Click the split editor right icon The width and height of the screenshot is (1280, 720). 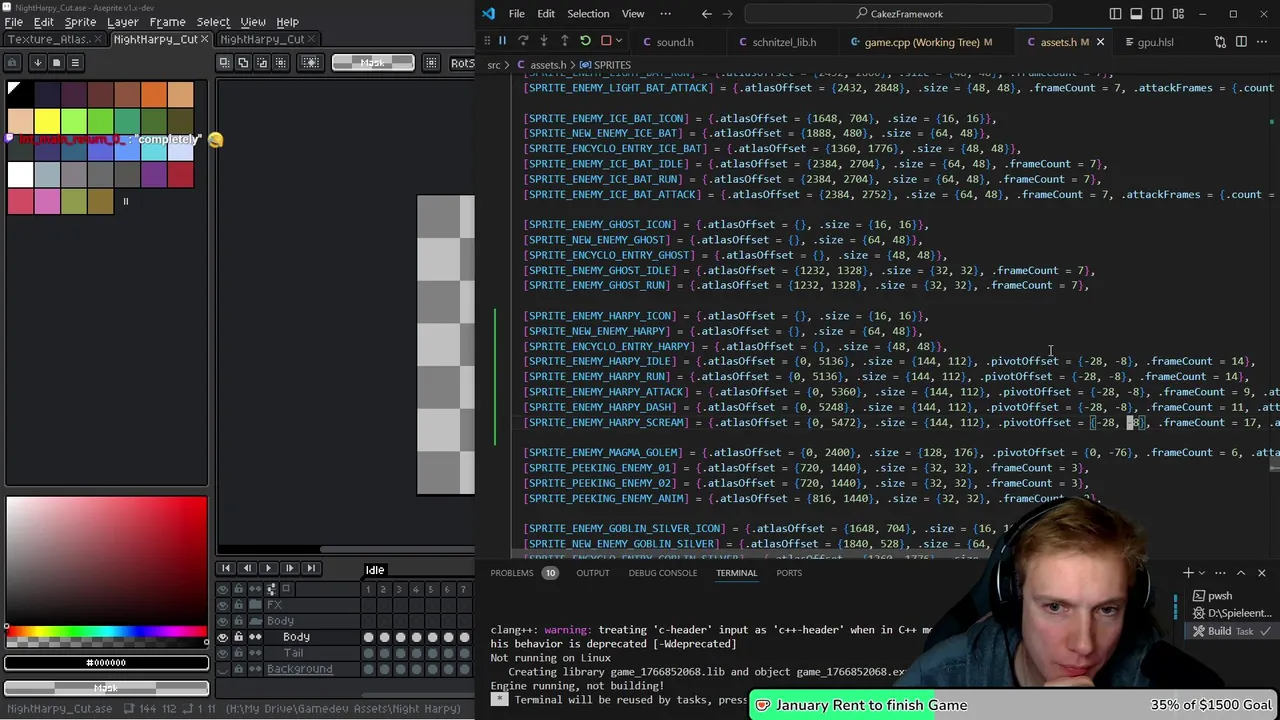[1241, 42]
